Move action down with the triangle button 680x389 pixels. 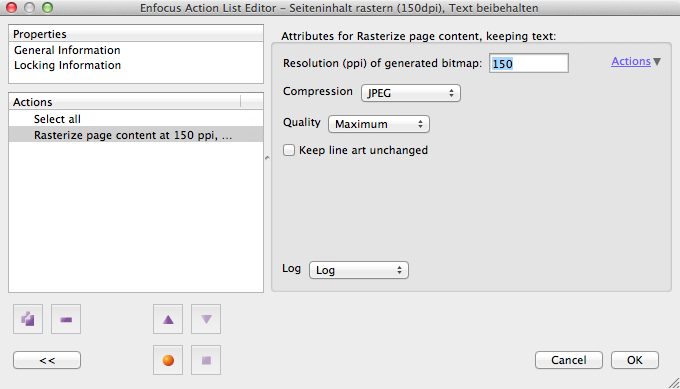tap(206, 319)
